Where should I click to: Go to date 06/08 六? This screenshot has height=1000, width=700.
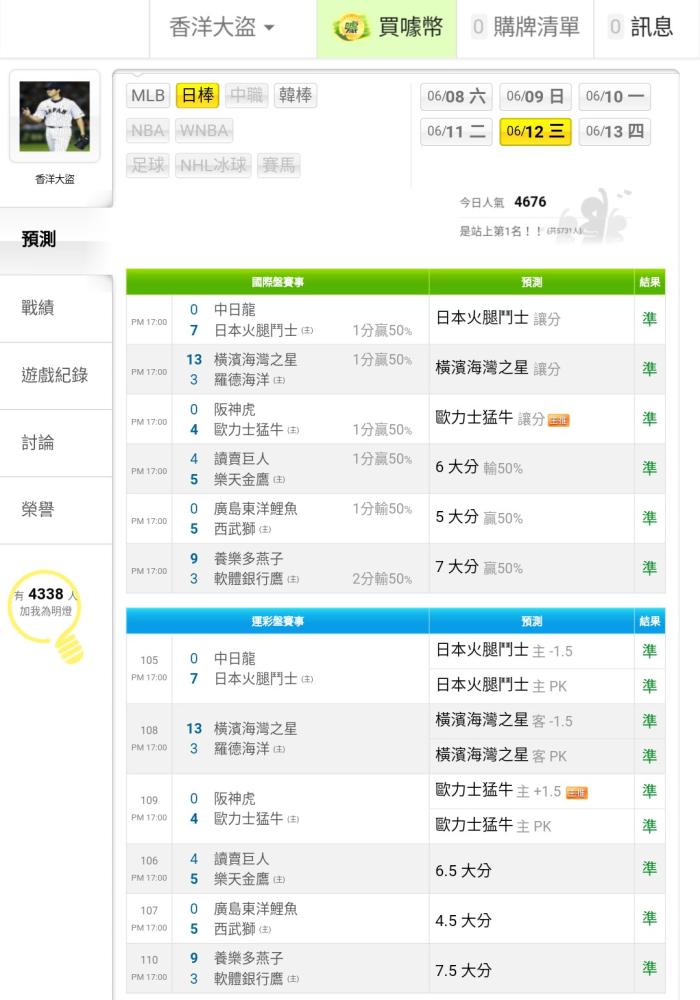(x=456, y=96)
